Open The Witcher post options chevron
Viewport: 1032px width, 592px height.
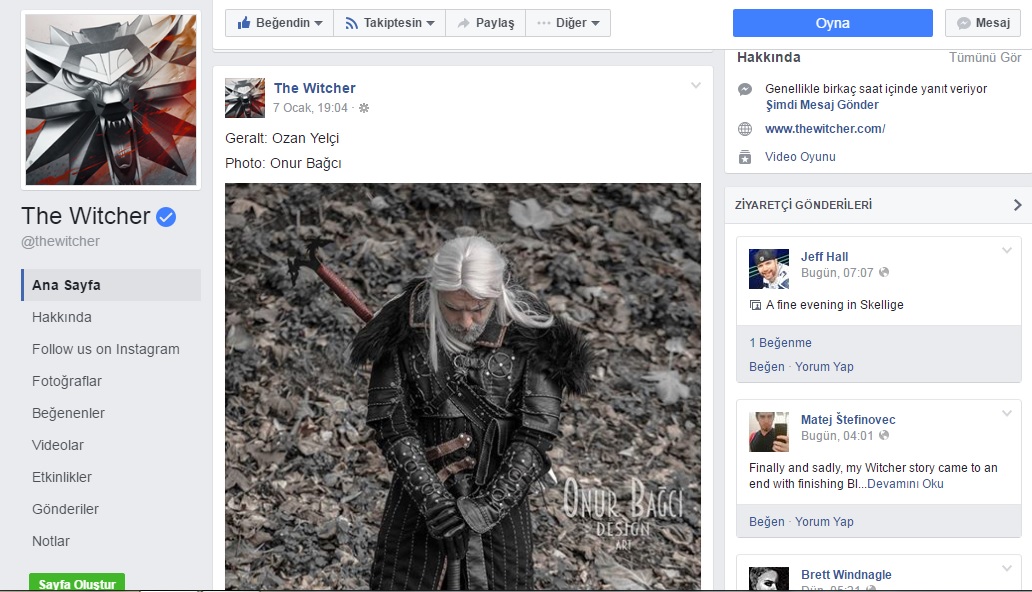pyautogui.click(x=696, y=86)
